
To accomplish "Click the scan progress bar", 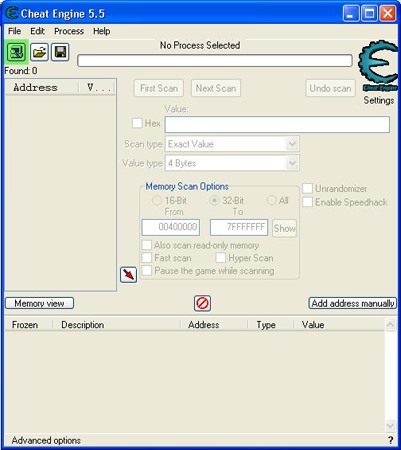I will 215,61.
